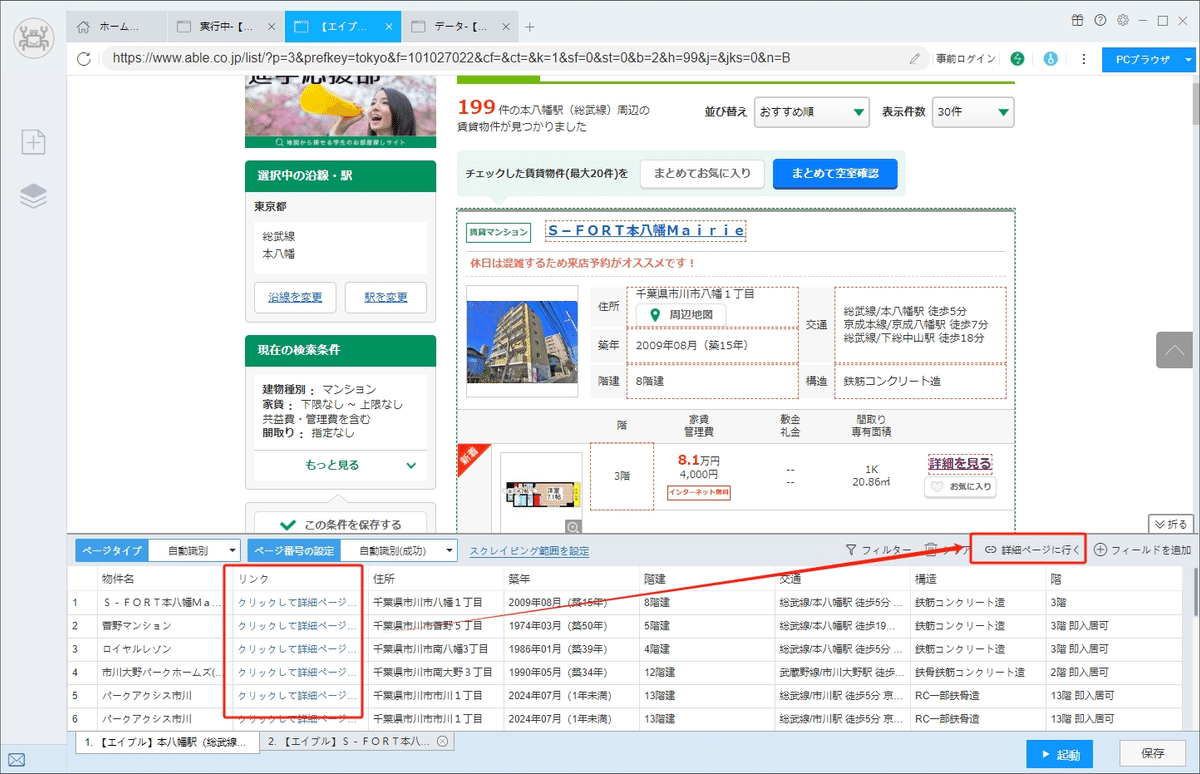Click the まとめて空室確認 button

(835, 173)
